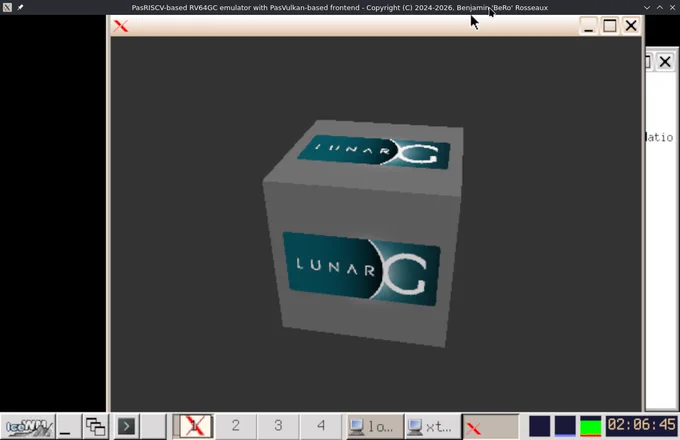Minimize the LunarG cube window
The image size is (680, 440).
pos(588,26)
